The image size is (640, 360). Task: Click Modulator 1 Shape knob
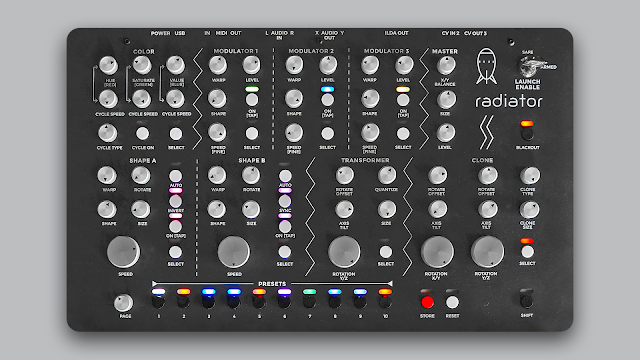pos(218,99)
